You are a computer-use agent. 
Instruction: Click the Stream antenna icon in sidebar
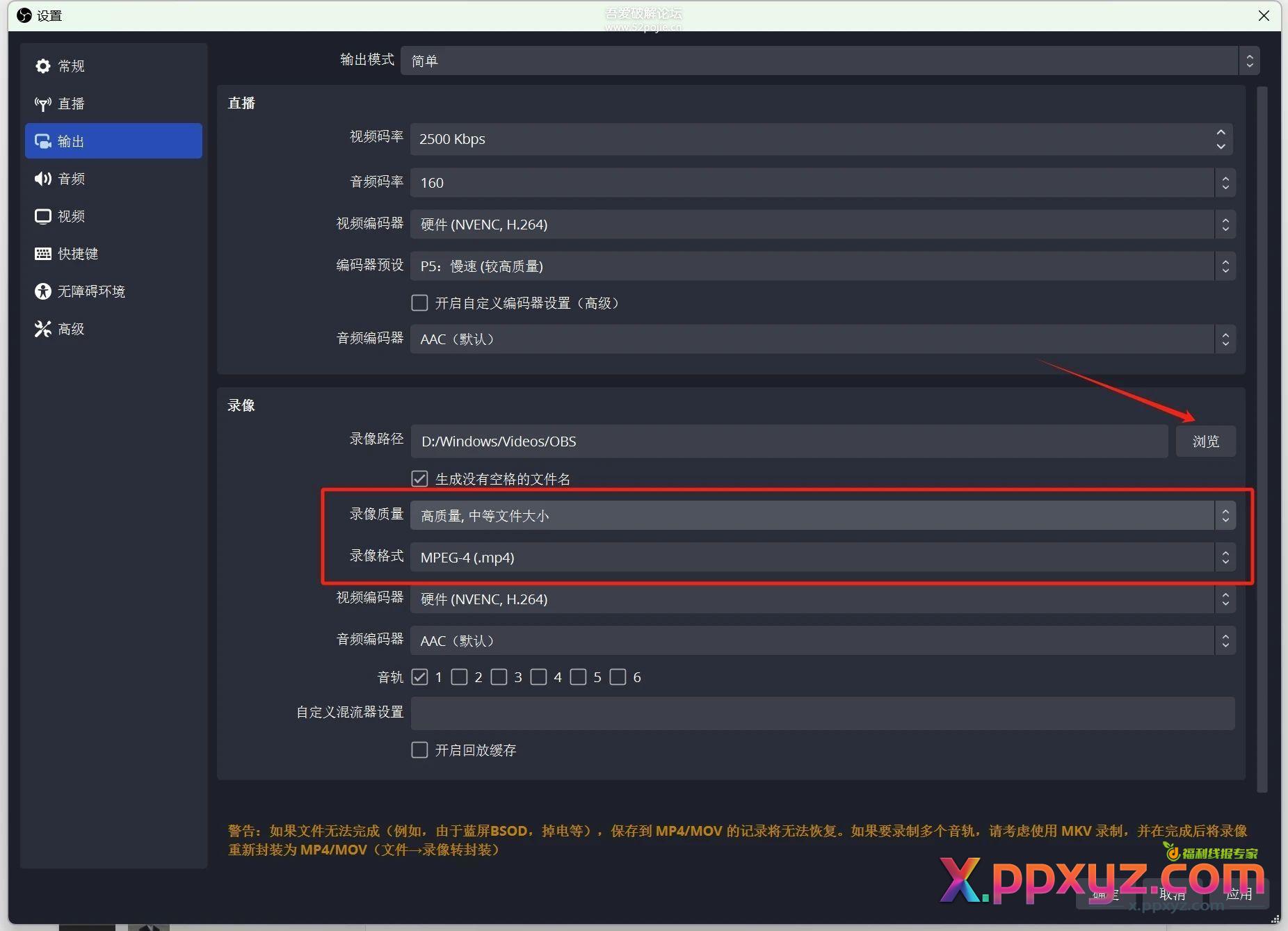coord(43,104)
